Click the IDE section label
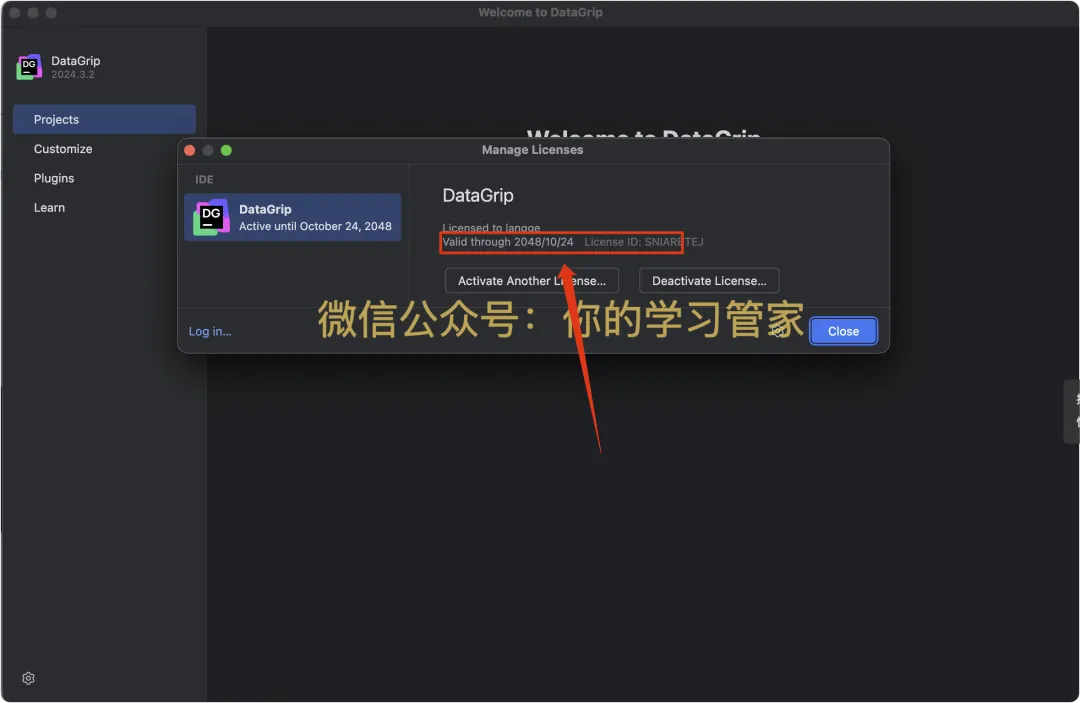This screenshot has width=1080, height=703. coord(204,179)
